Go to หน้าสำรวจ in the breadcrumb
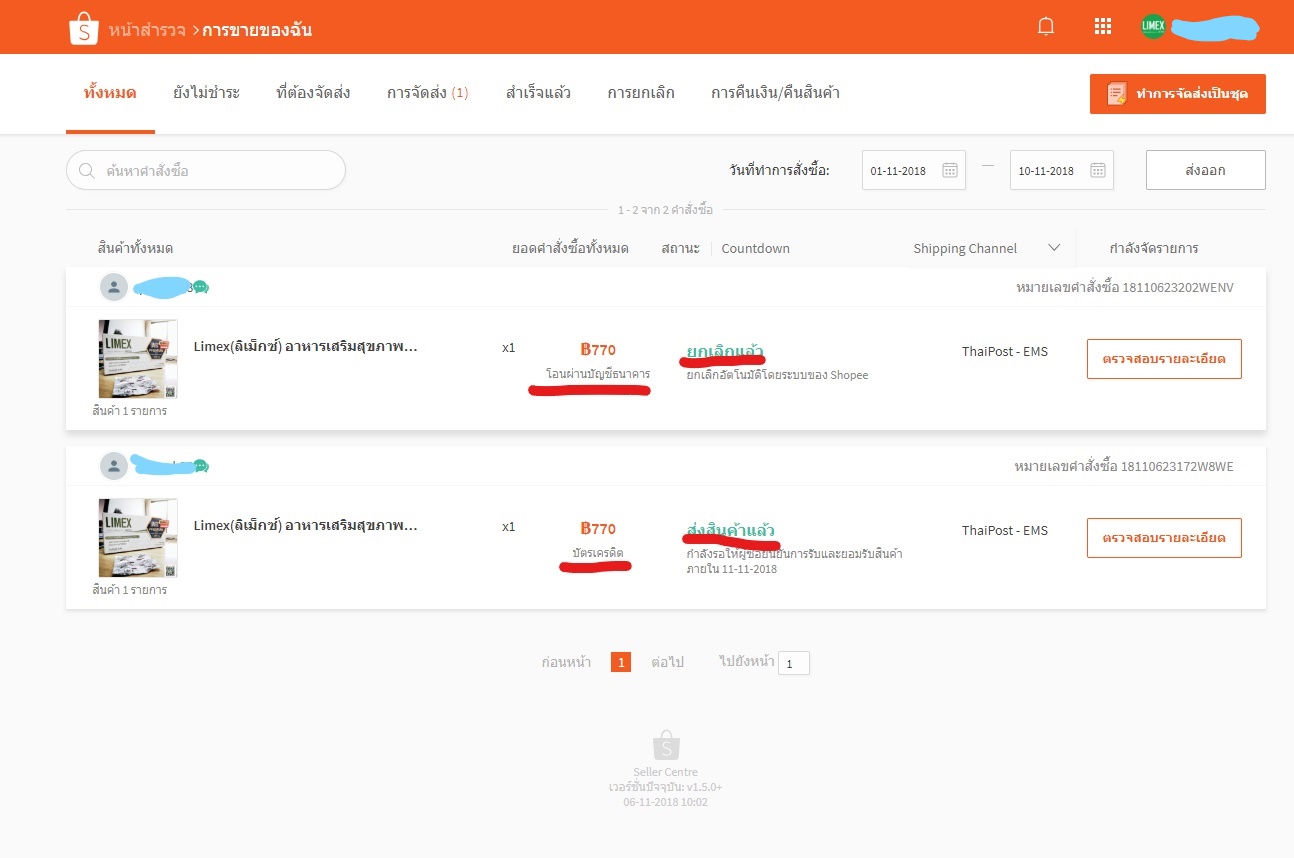 coord(148,30)
